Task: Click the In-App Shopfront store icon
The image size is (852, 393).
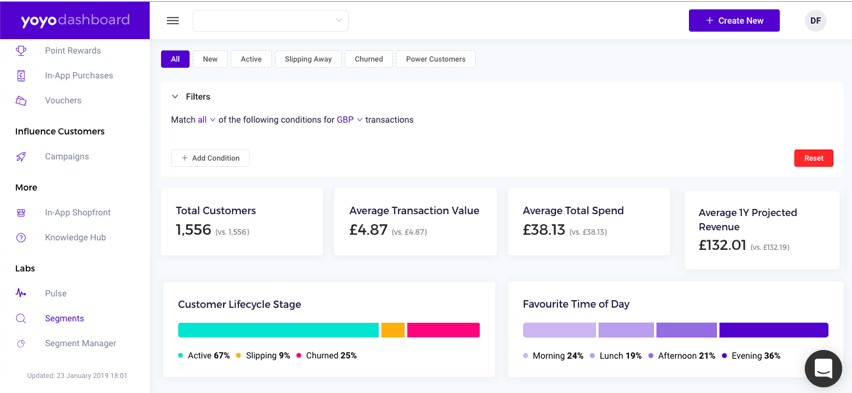Action: 21,213
